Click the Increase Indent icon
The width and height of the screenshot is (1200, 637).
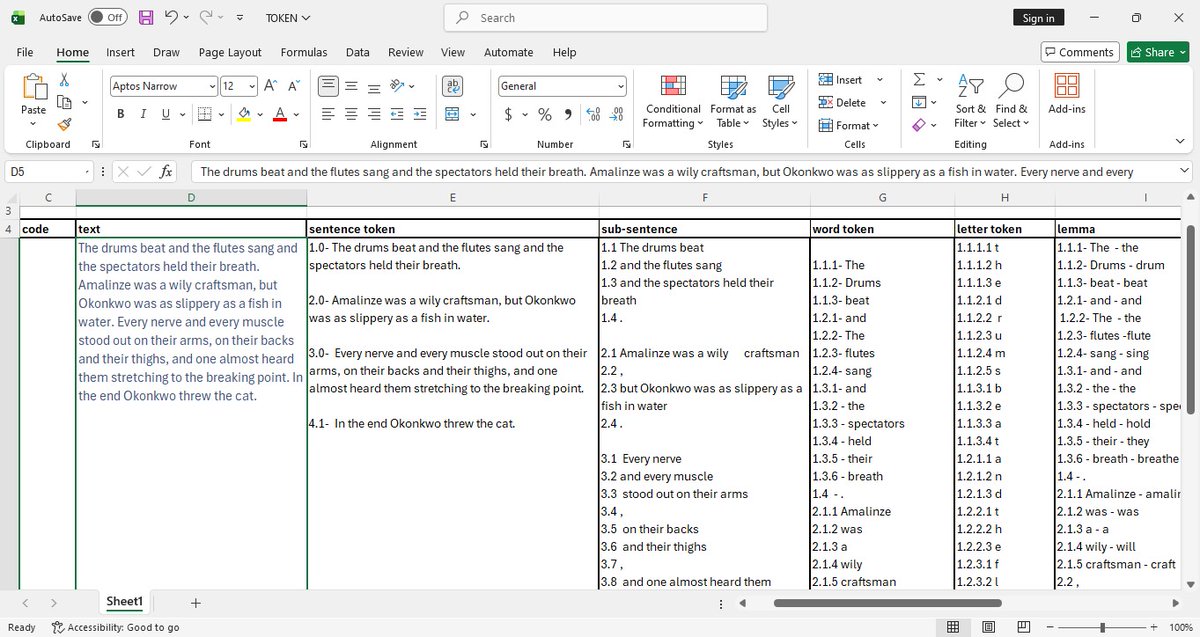pyautogui.click(x=422, y=114)
